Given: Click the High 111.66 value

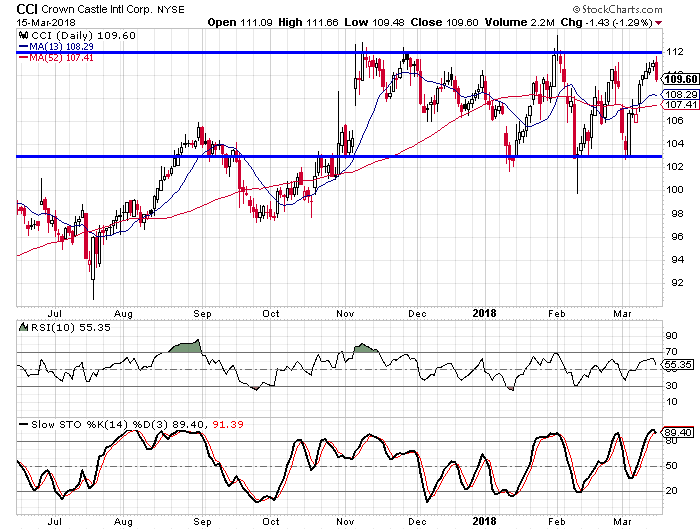Looking at the screenshot, I should pos(308,22).
